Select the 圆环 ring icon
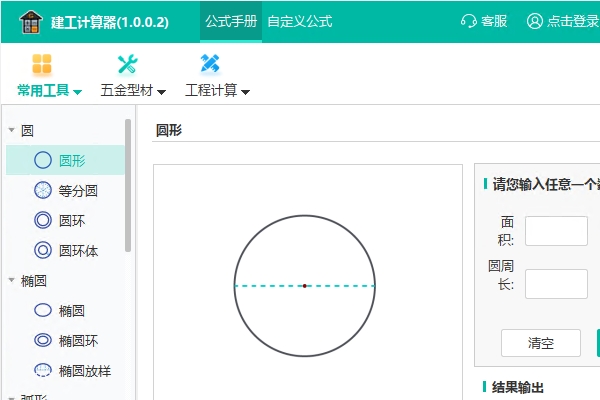 click(43, 220)
